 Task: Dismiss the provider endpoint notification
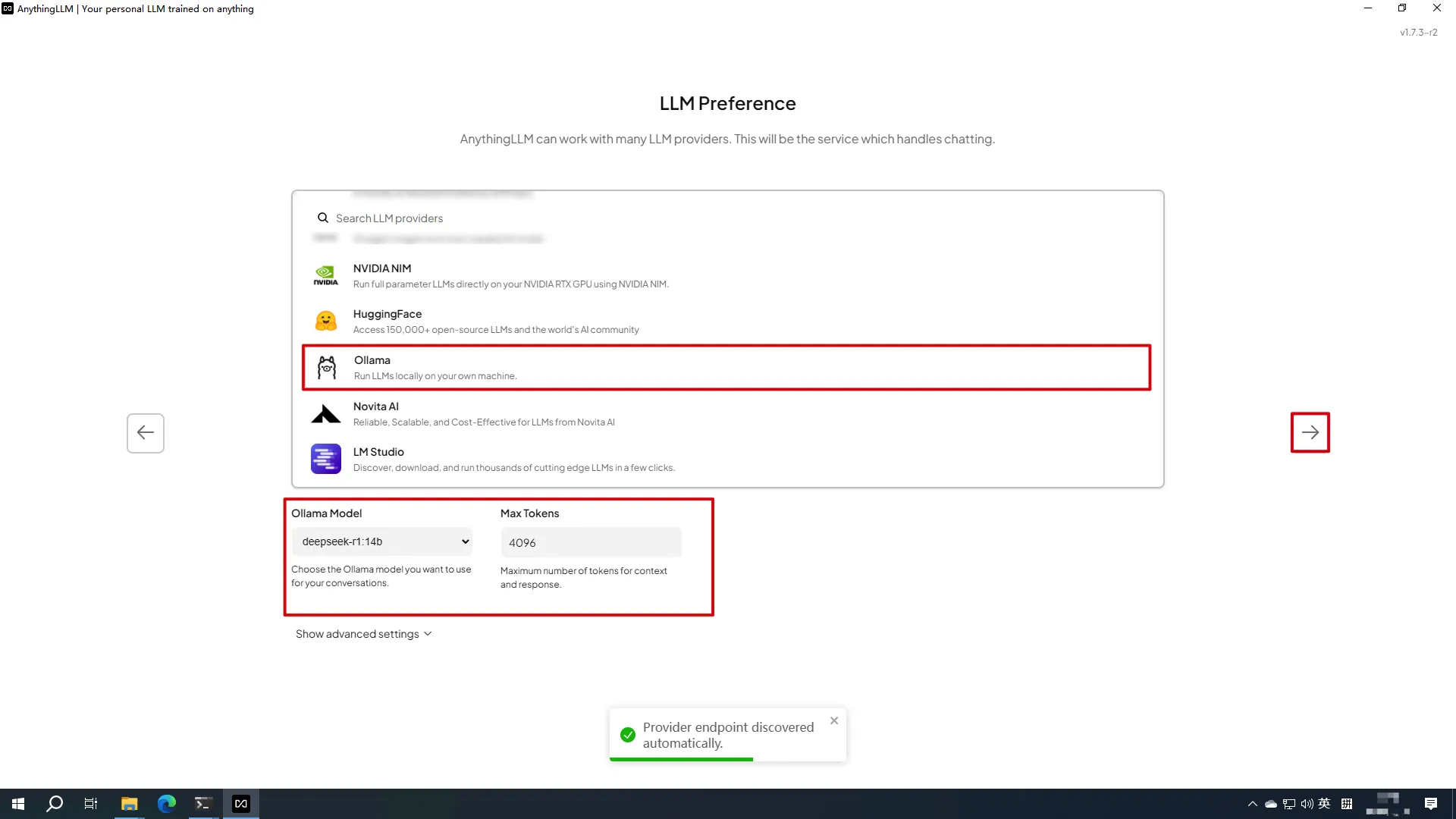[x=834, y=720]
